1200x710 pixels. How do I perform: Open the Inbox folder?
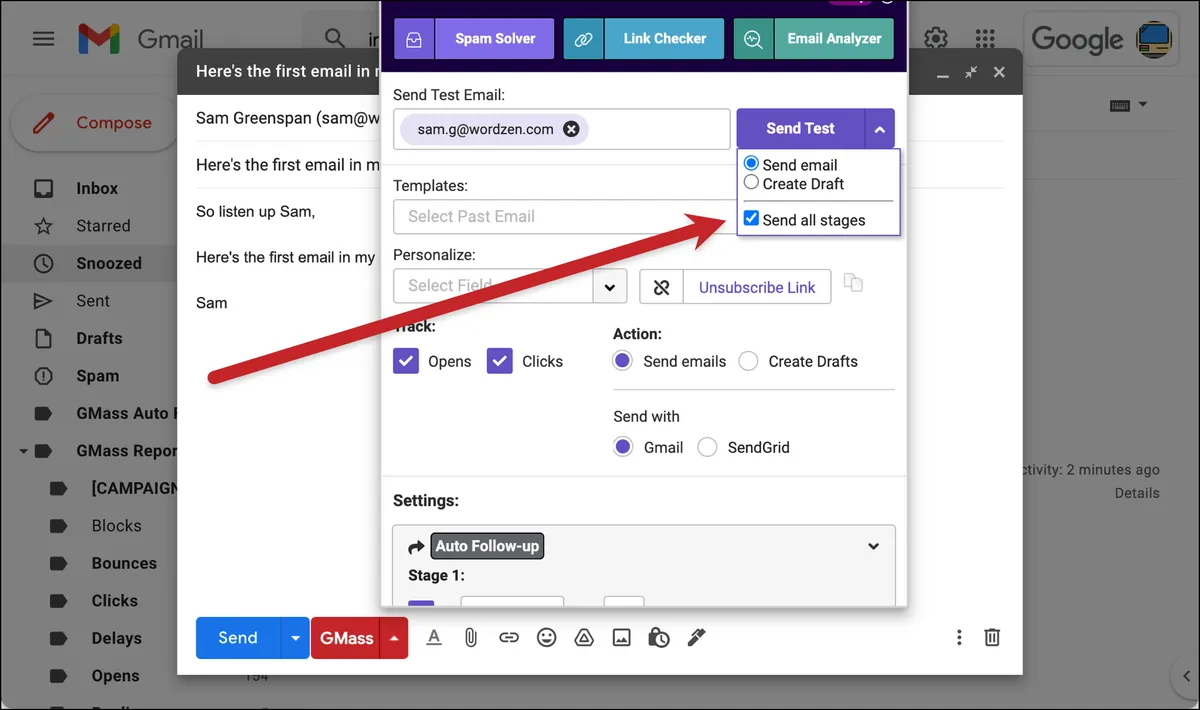click(x=97, y=188)
